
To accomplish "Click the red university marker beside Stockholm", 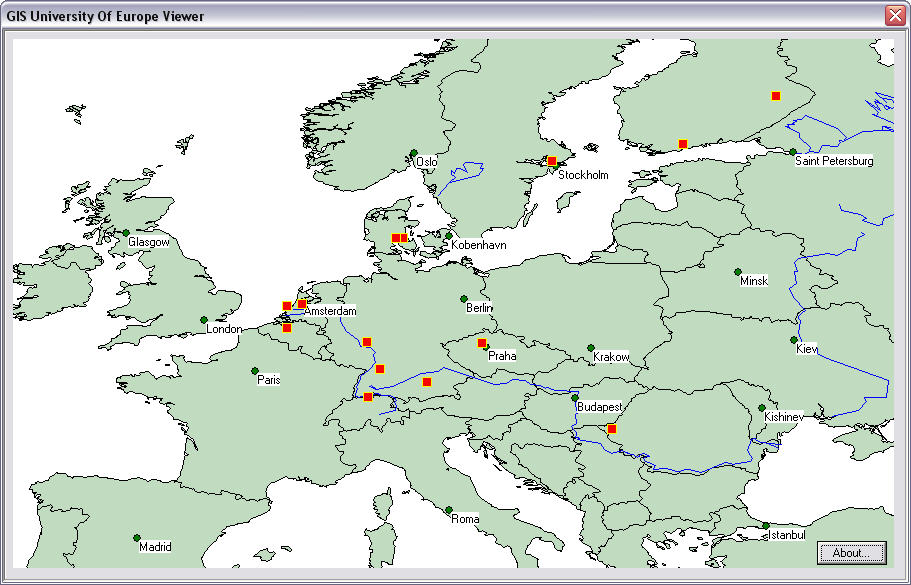I will coord(552,161).
